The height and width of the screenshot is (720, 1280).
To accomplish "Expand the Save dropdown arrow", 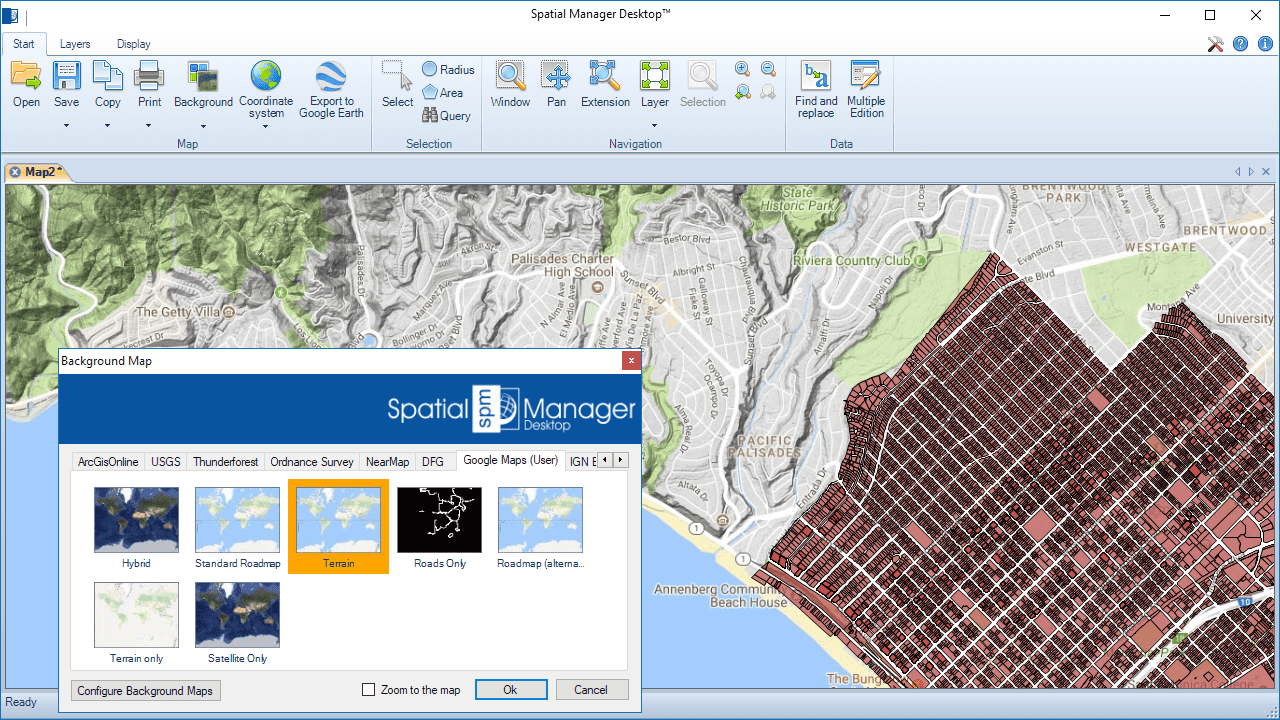I will [67, 126].
